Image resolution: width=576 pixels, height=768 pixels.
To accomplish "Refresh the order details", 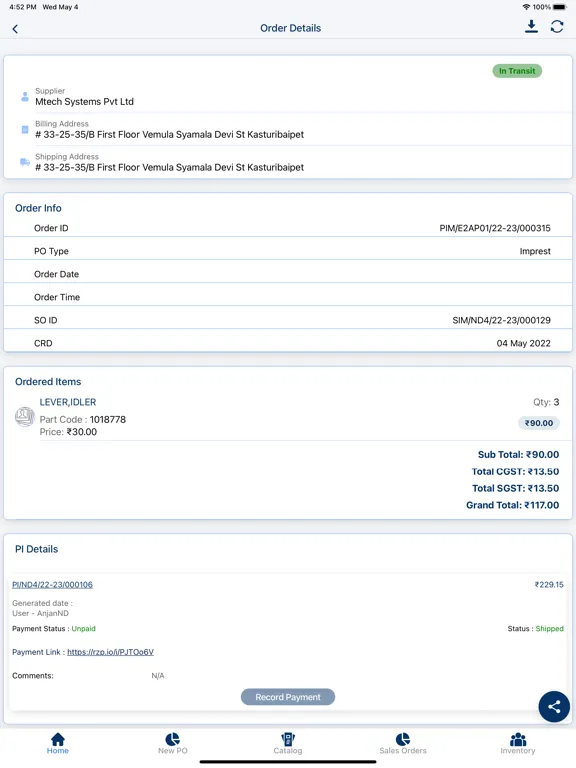I will pyautogui.click(x=557, y=26).
